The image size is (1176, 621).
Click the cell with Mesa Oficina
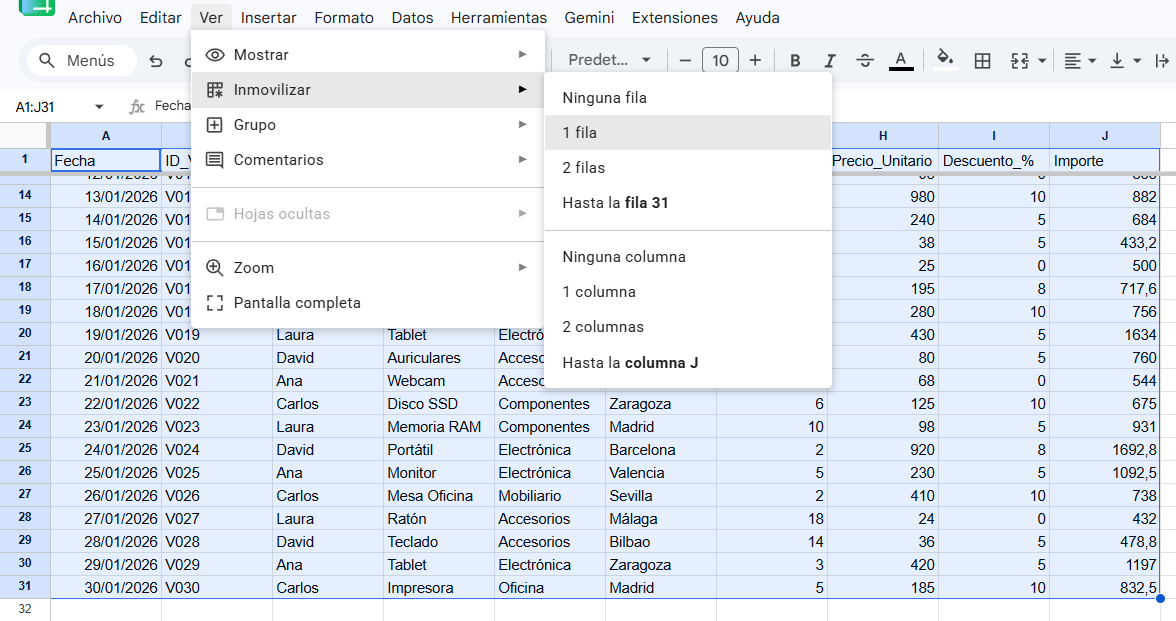439,496
